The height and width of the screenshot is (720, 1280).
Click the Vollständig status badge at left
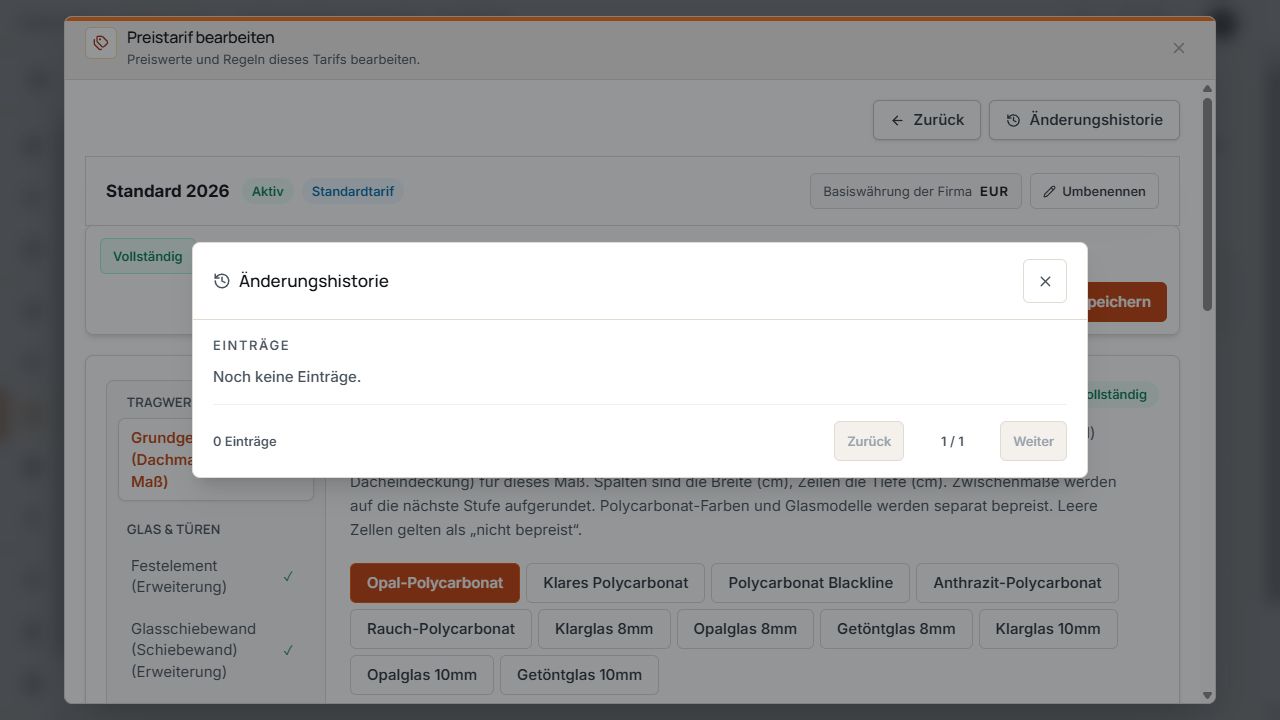click(x=148, y=256)
